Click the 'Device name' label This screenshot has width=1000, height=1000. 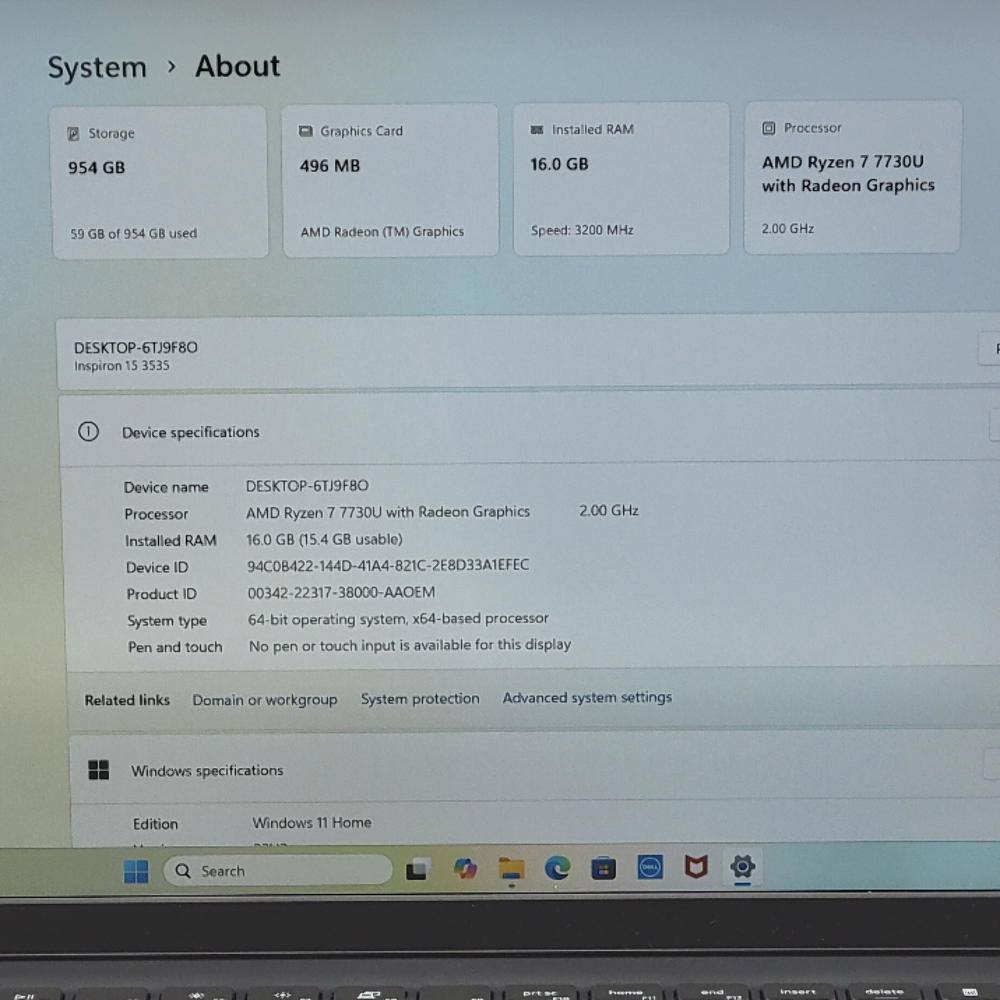click(166, 487)
